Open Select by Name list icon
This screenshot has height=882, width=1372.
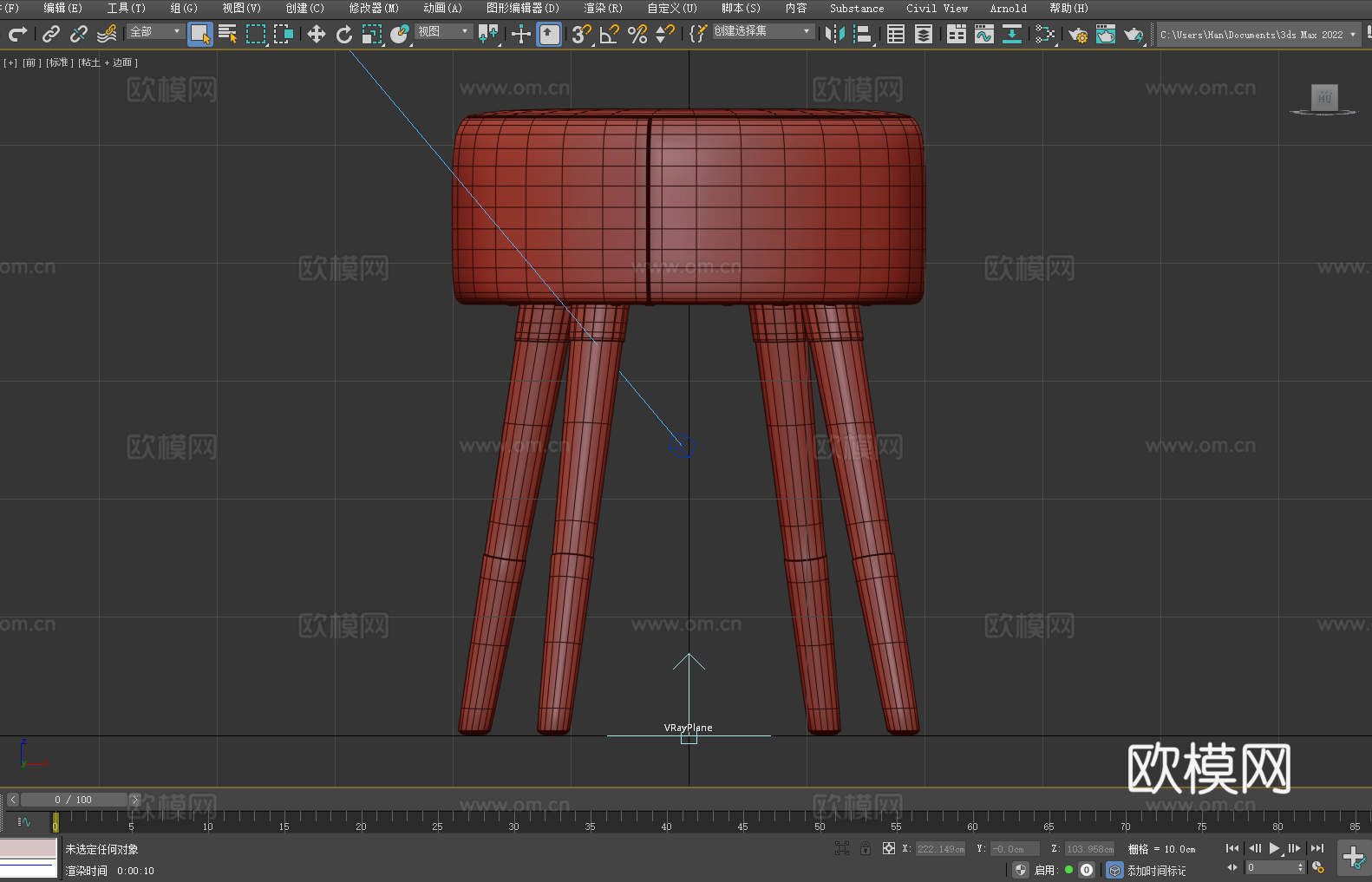pos(228,34)
